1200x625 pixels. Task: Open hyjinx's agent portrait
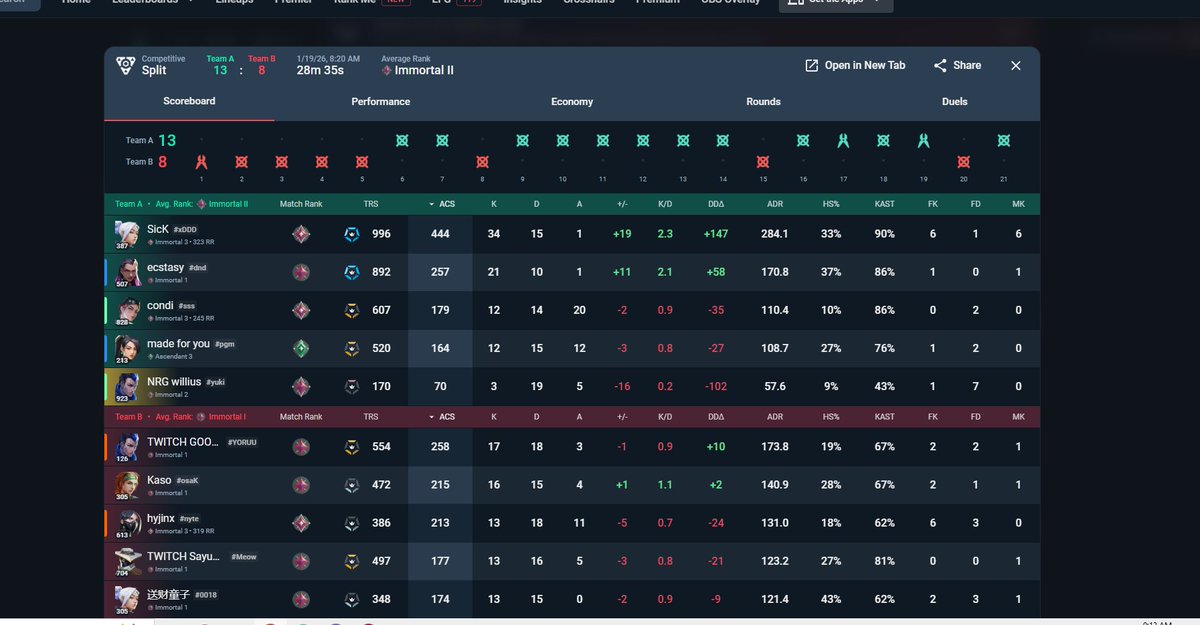pos(127,523)
